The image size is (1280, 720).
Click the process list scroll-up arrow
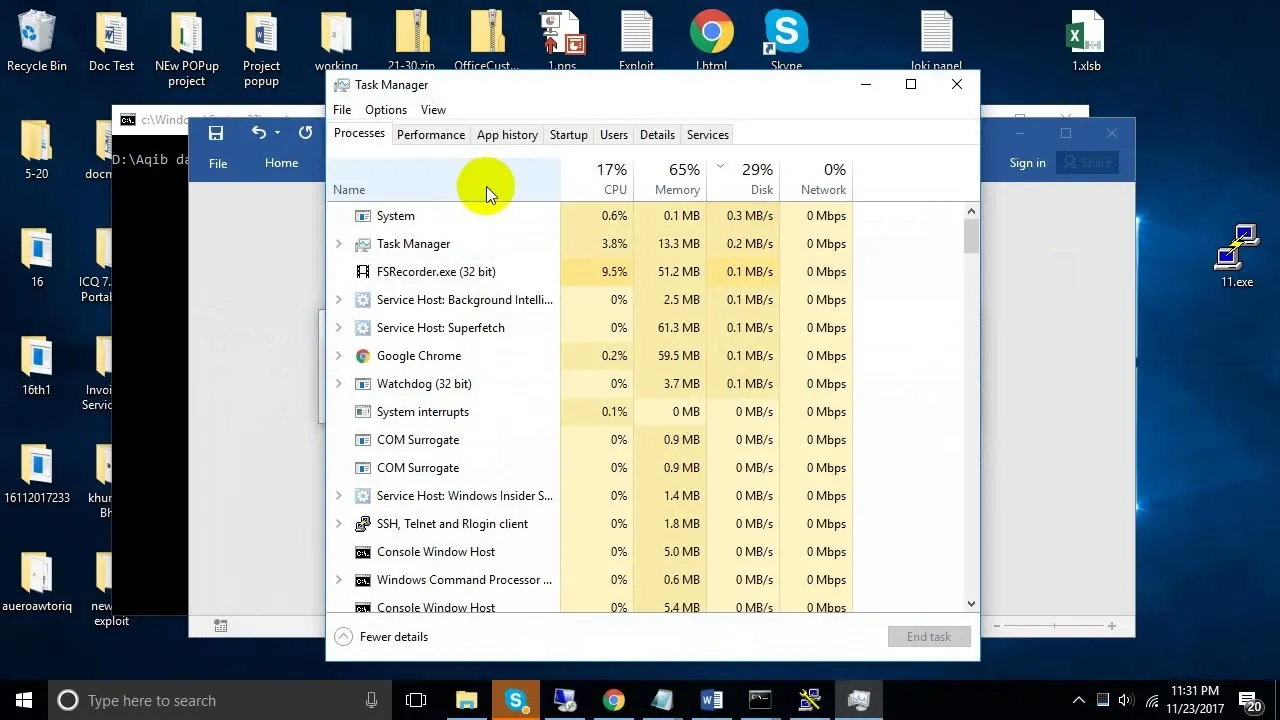(x=971, y=211)
